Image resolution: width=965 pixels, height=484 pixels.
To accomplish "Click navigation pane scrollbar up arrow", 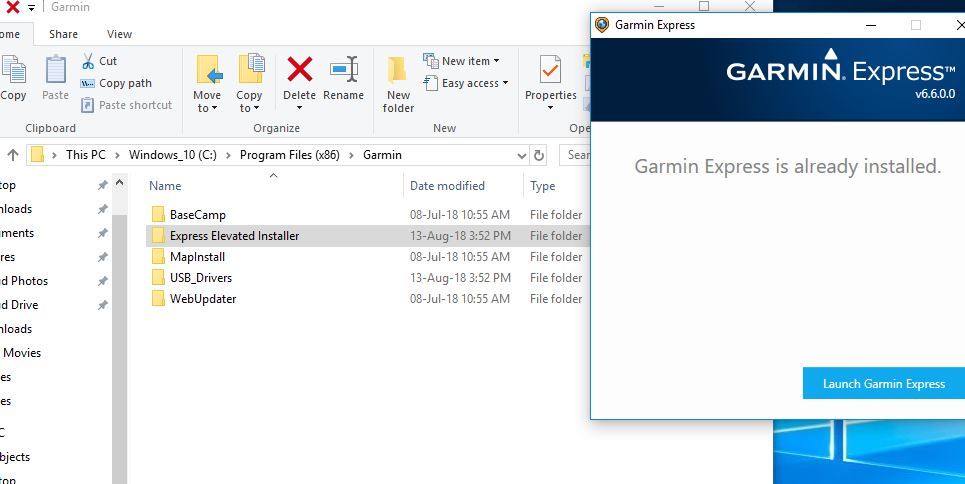I will (x=119, y=183).
